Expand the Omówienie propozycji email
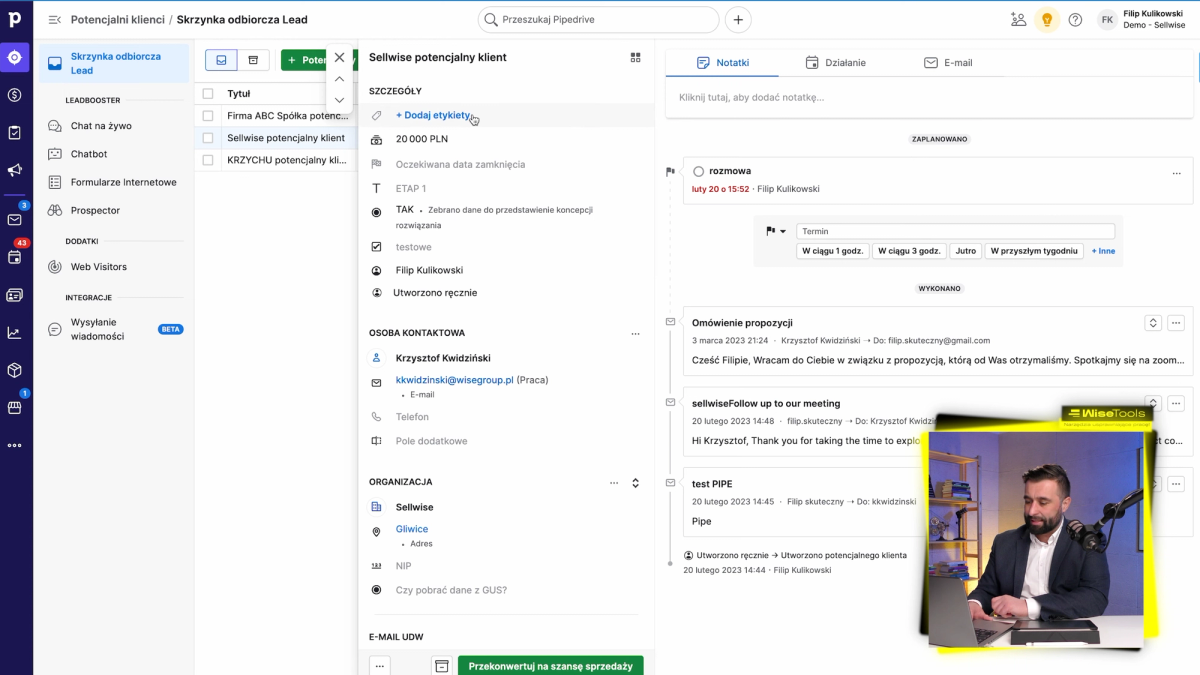The image size is (1200, 675). 1153,322
